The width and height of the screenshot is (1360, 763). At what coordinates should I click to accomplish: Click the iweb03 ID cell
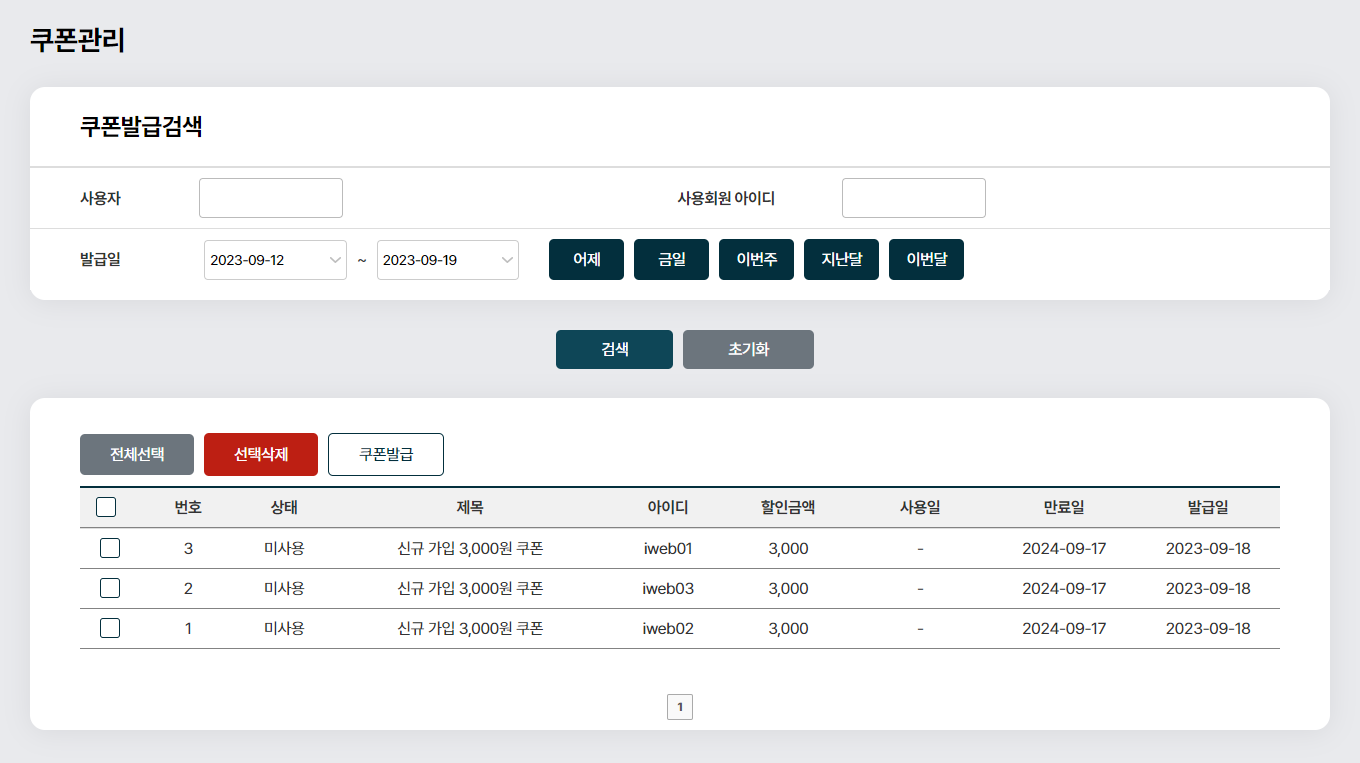pos(668,588)
